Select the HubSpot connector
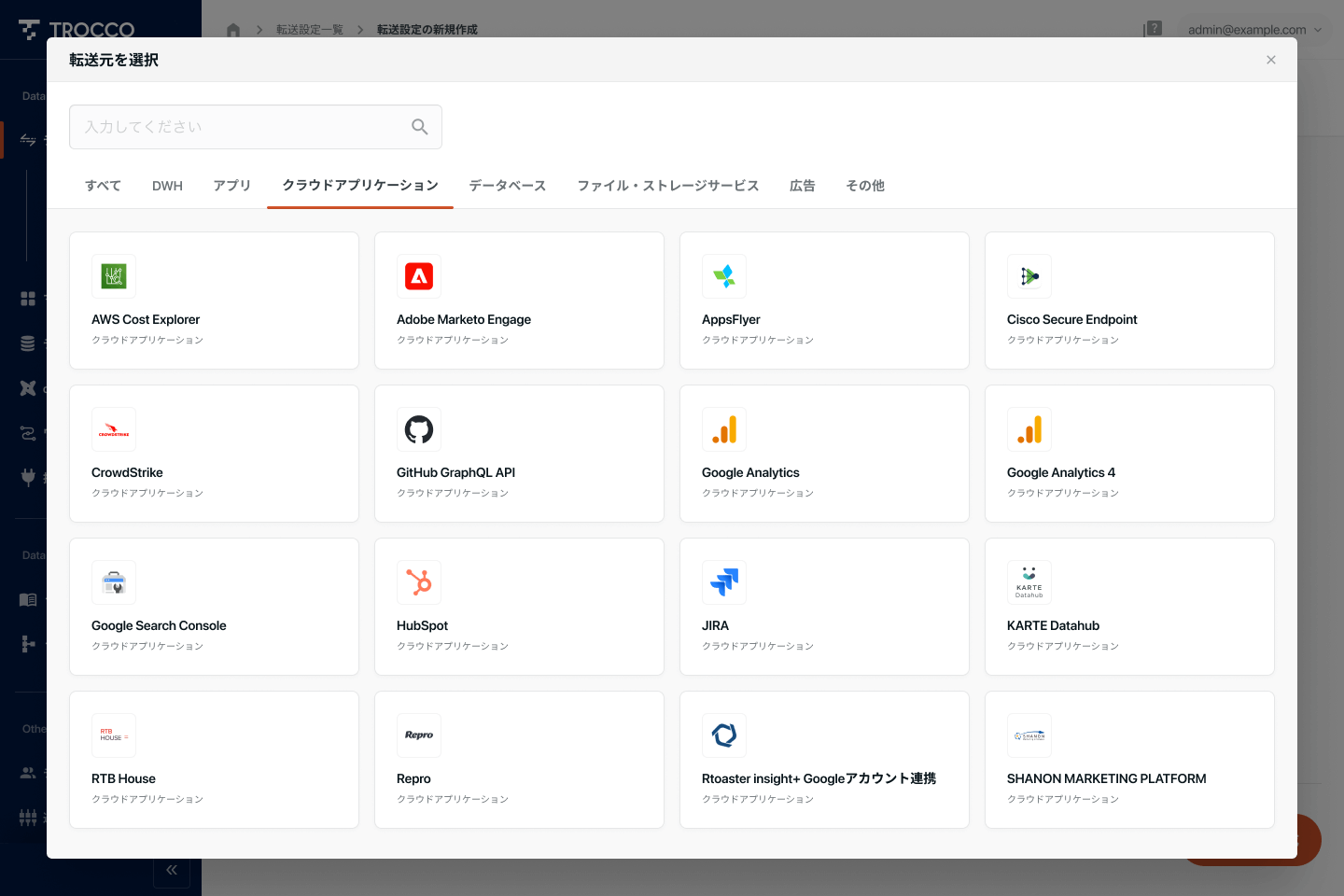This screenshot has width=1344, height=896. pyautogui.click(x=519, y=607)
